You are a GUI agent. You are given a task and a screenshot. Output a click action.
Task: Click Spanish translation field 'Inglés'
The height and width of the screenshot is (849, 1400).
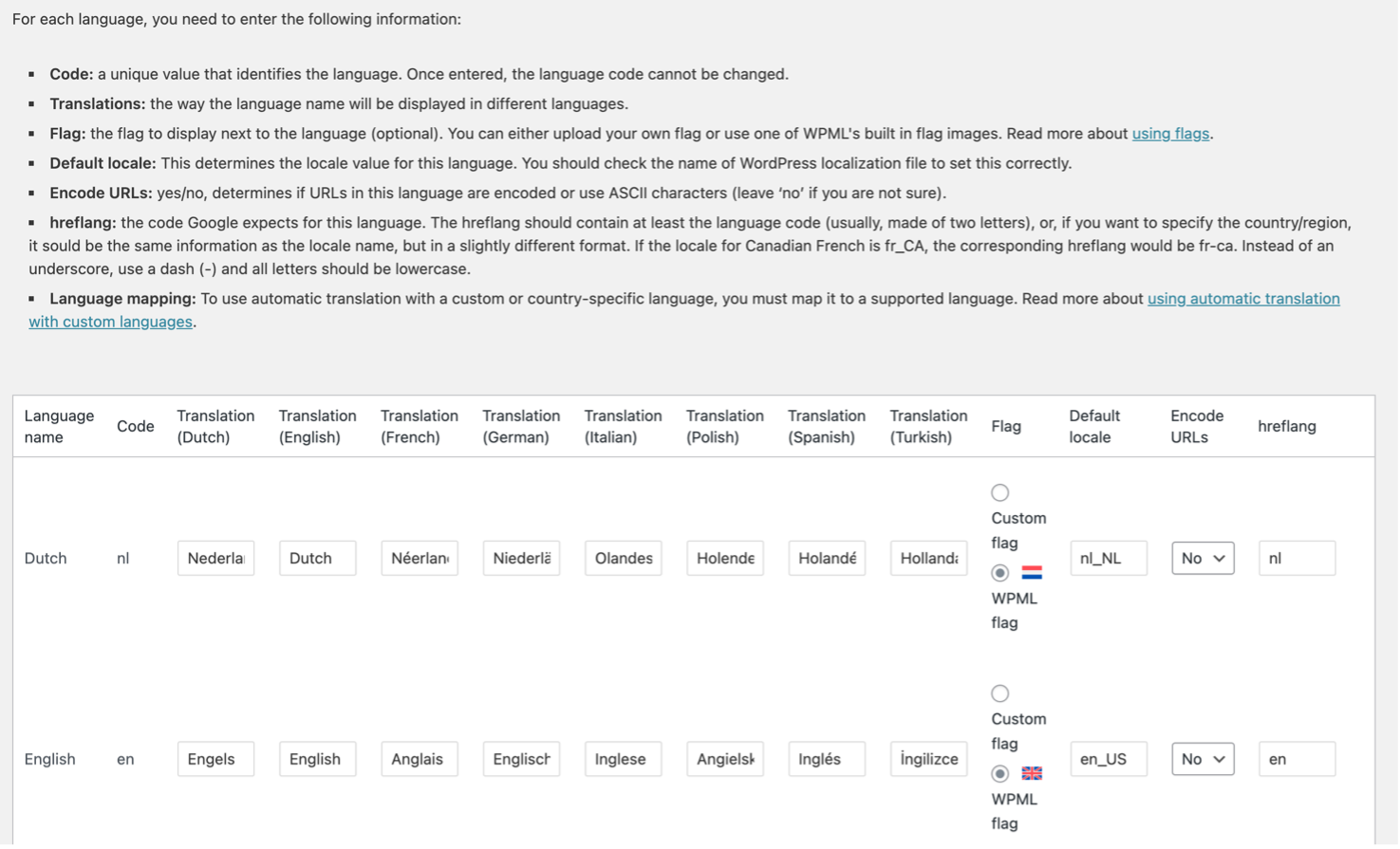[x=827, y=760]
